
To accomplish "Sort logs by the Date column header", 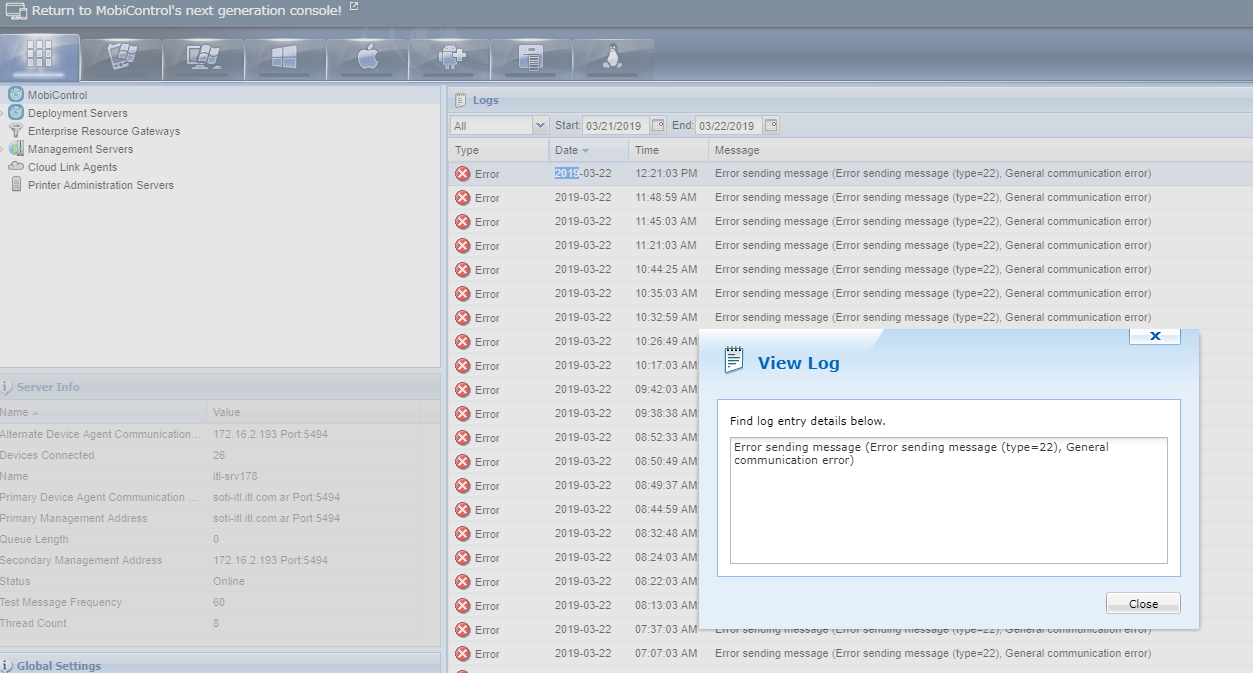I will pos(566,150).
